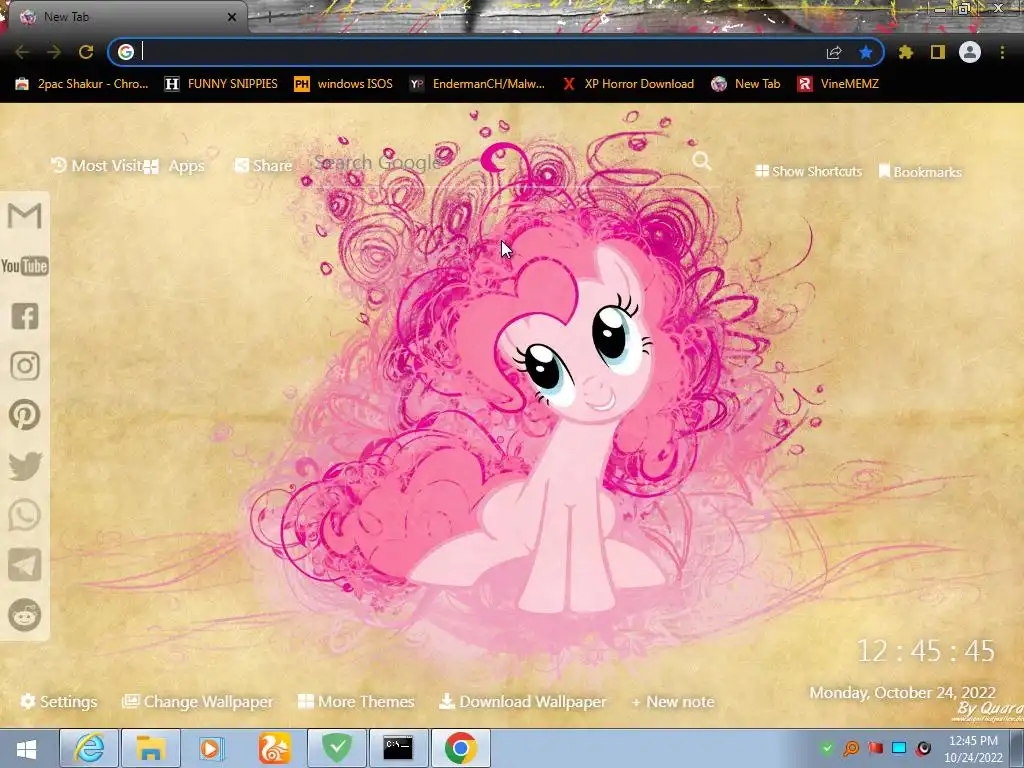
Task: Click red flag tray icon
Action: (875, 748)
